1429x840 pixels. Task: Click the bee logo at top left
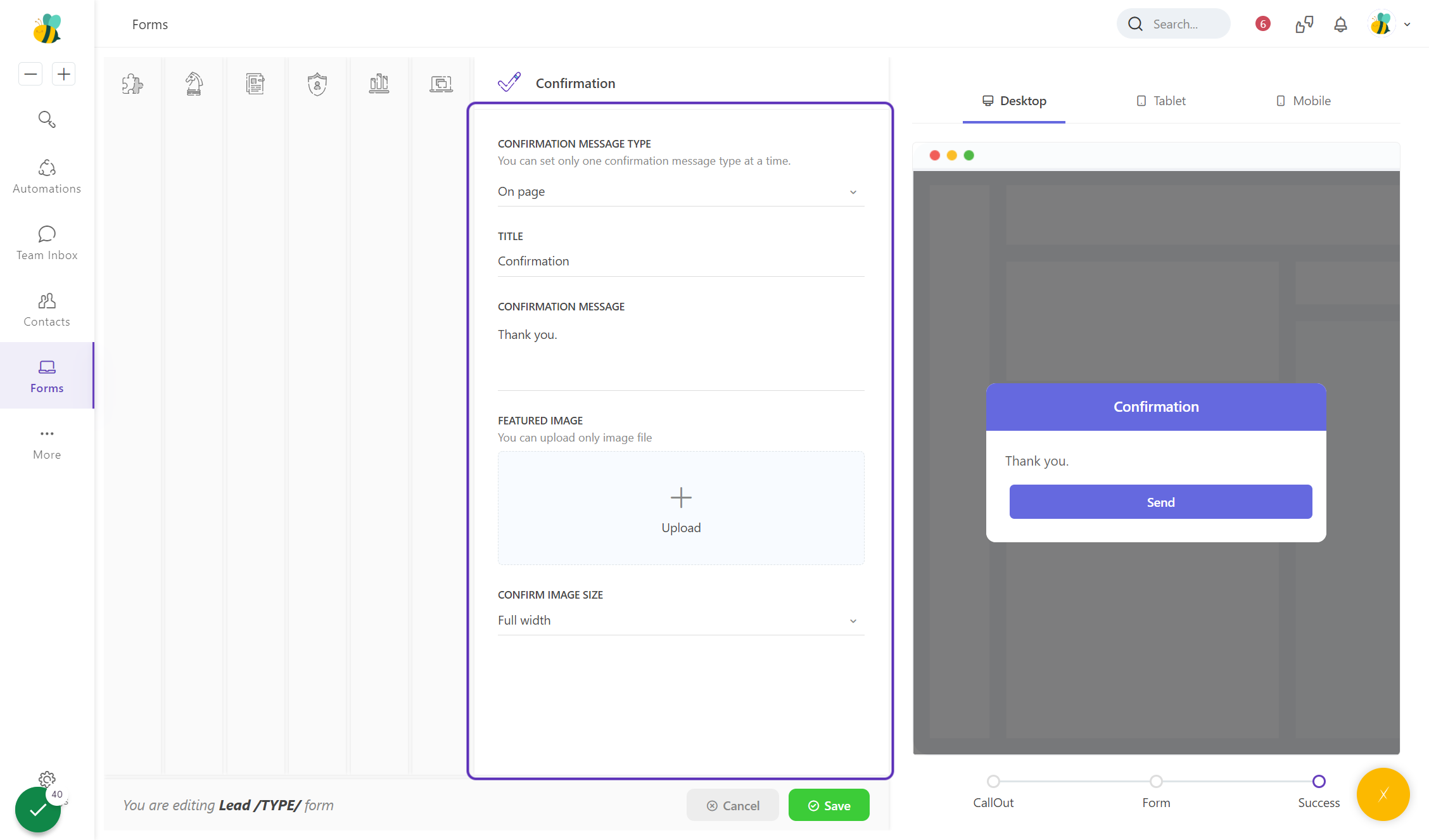pyautogui.click(x=47, y=29)
